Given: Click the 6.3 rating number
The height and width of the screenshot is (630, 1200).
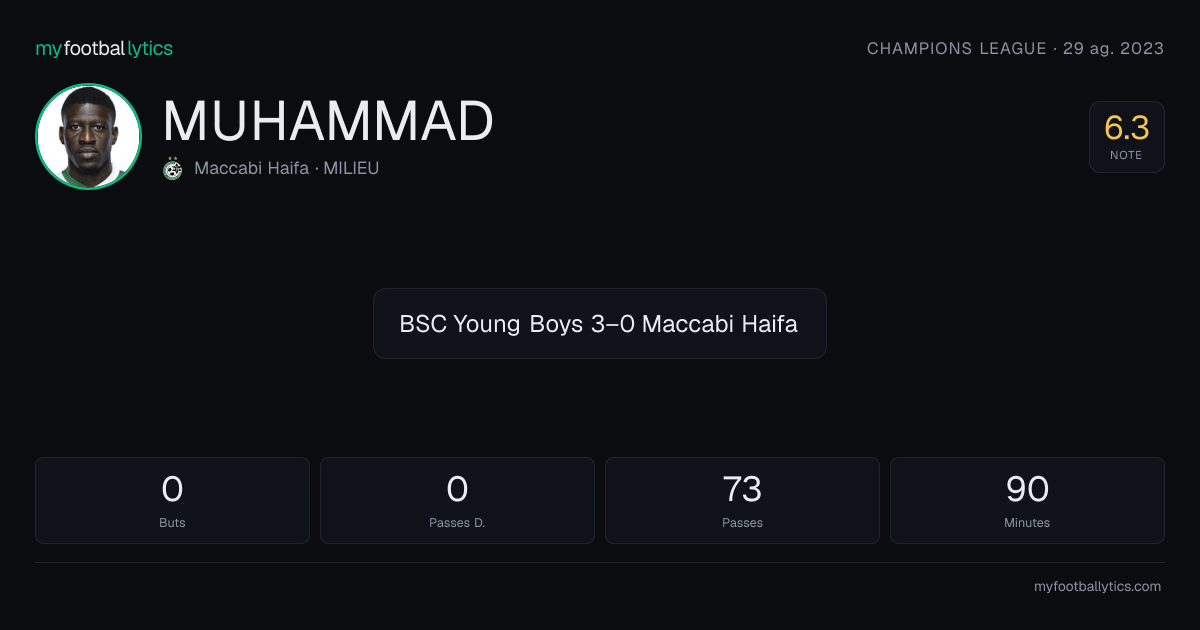Looking at the screenshot, I should tap(1127, 128).
